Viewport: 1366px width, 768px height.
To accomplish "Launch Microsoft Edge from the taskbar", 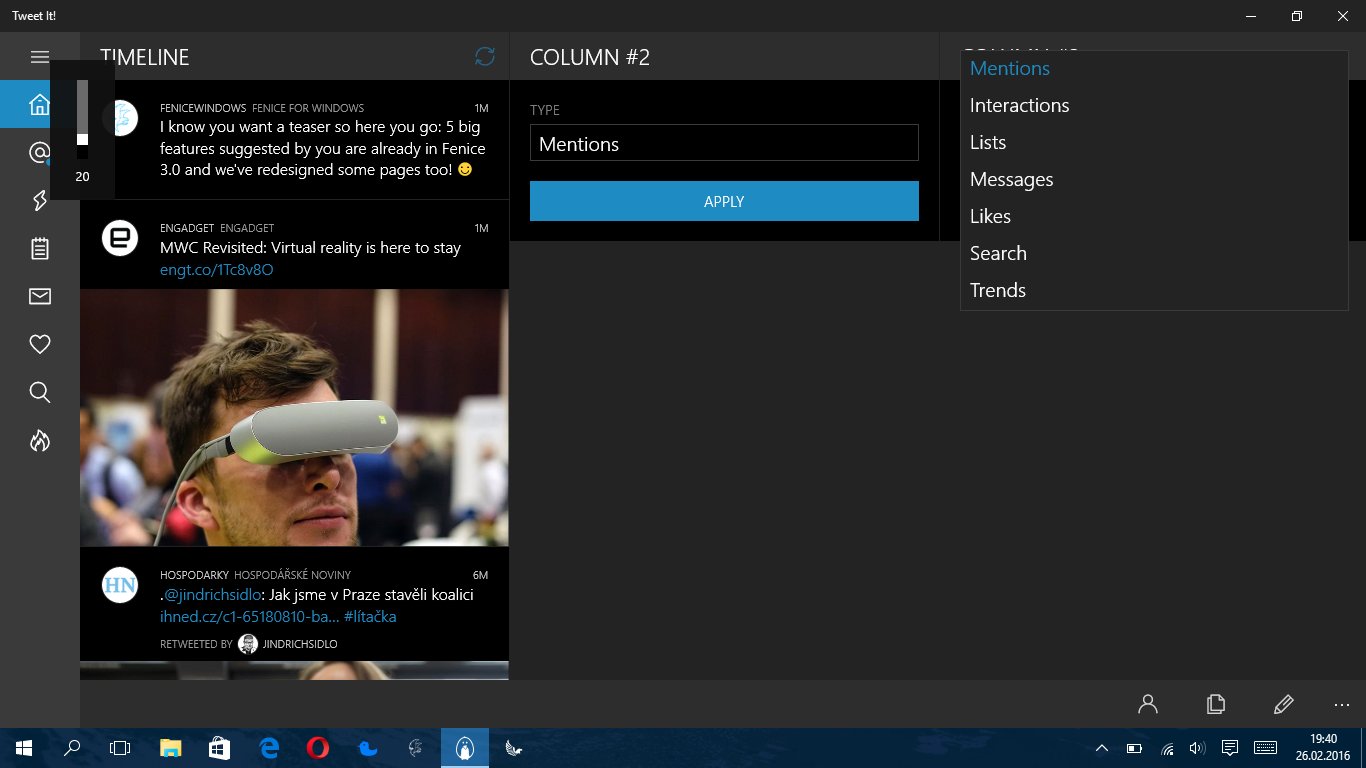I will [269, 748].
